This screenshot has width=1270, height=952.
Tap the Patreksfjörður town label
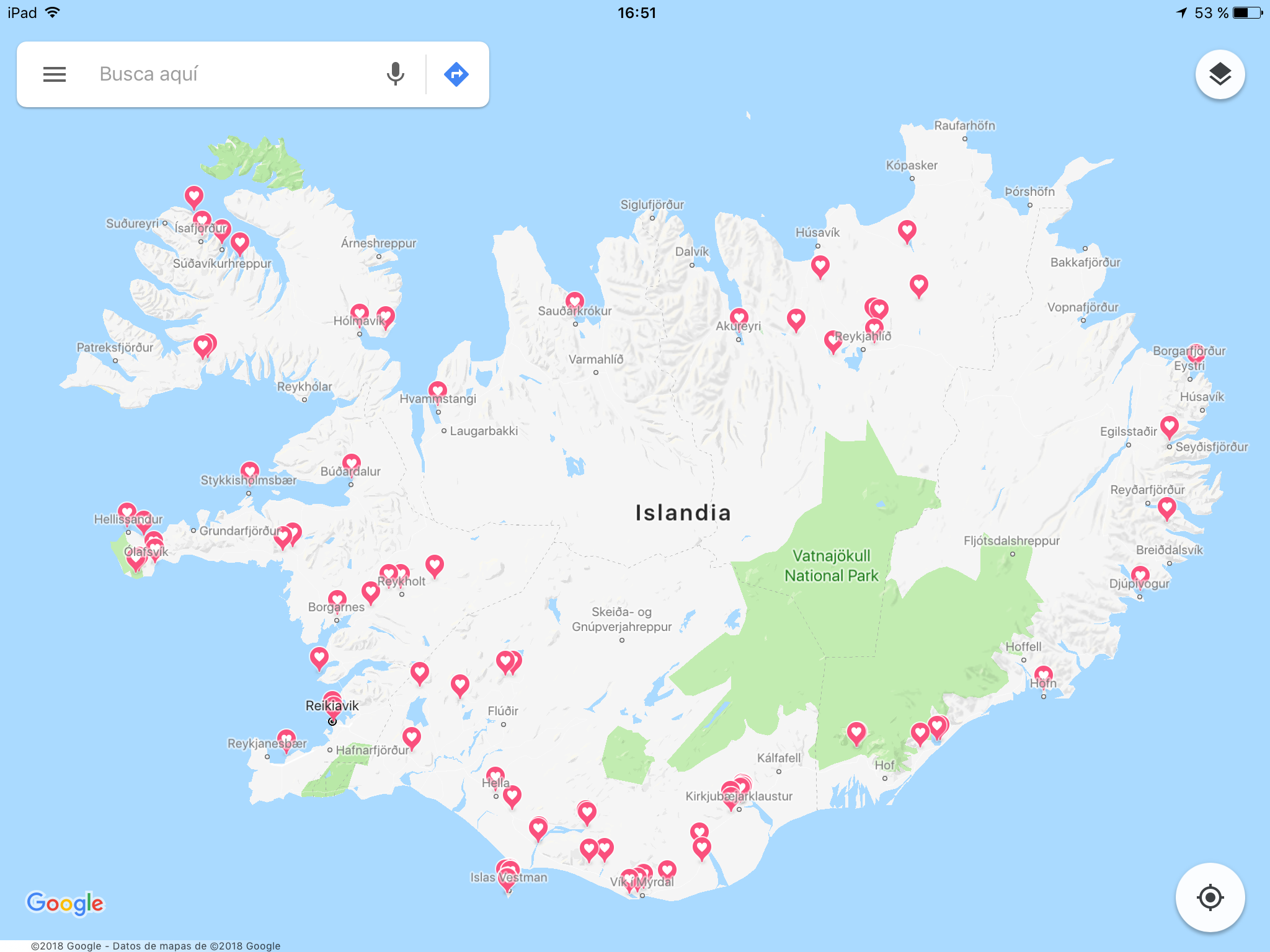[x=115, y=347]
